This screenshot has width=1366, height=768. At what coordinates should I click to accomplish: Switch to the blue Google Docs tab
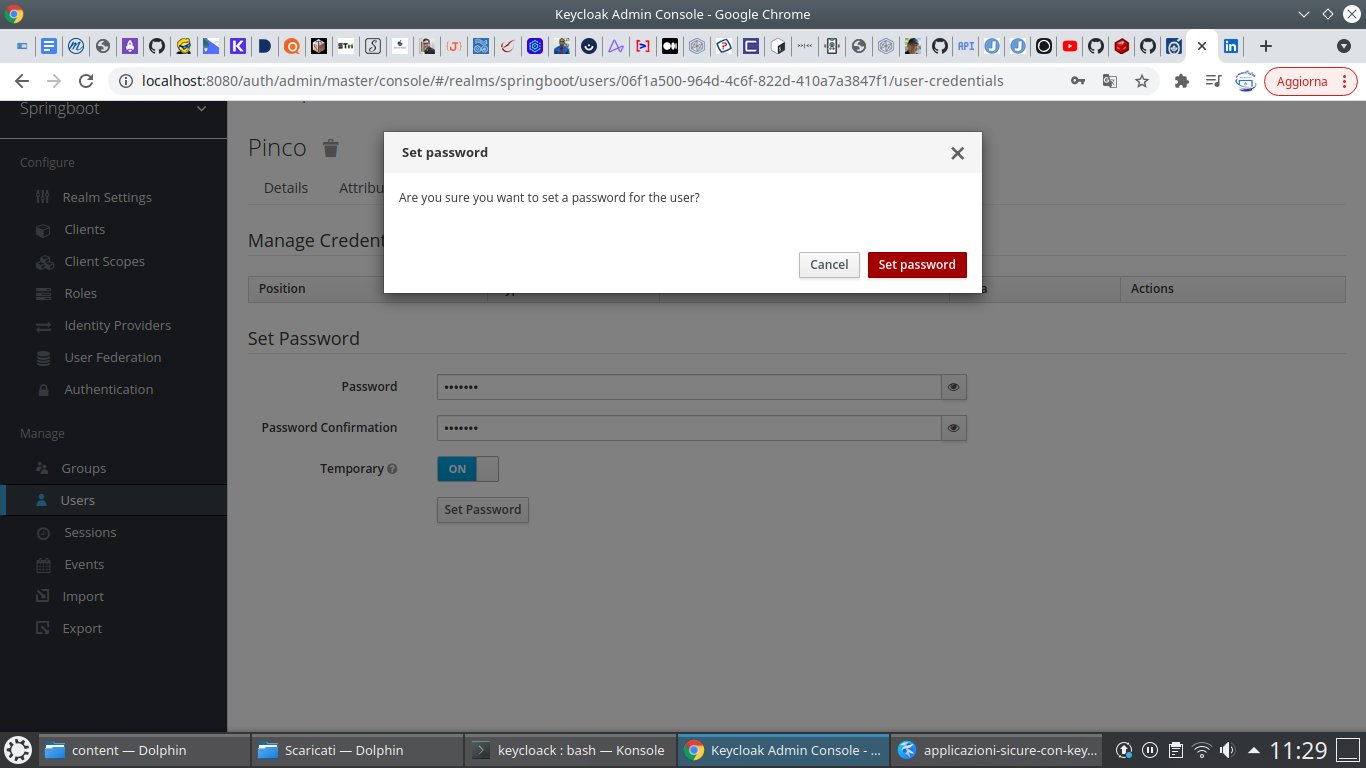coord(49,46)
